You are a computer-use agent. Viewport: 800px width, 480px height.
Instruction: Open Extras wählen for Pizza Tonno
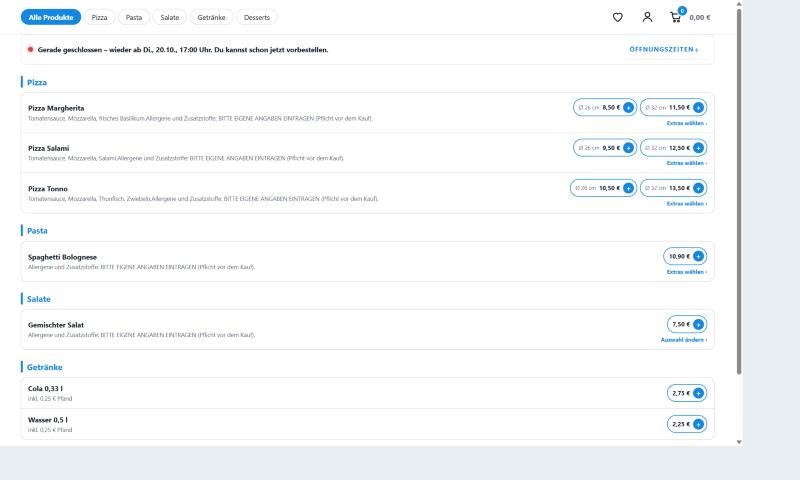click(687, 204)
